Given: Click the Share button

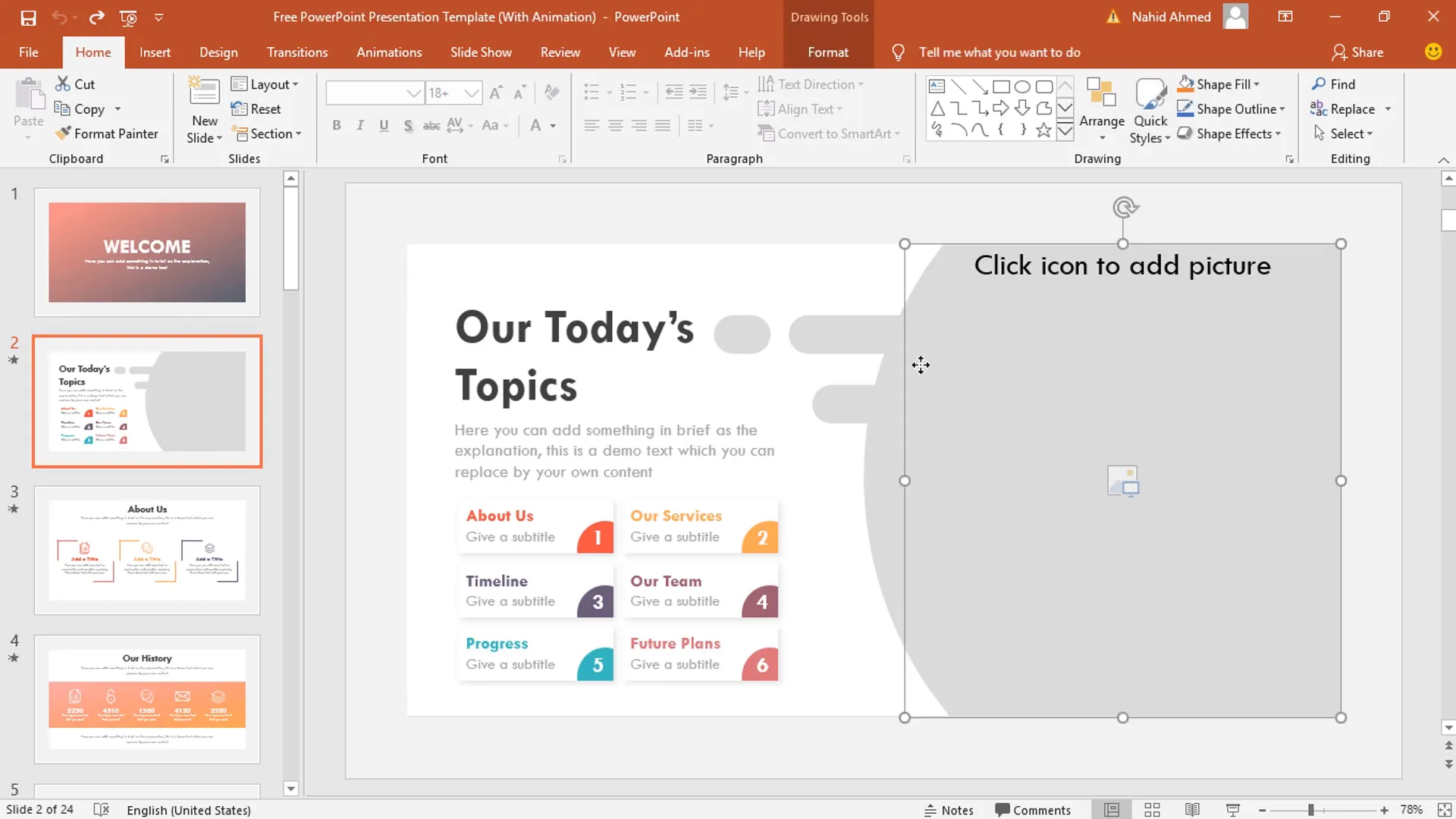Looking at the screenshot, I should pos(1357,52).
